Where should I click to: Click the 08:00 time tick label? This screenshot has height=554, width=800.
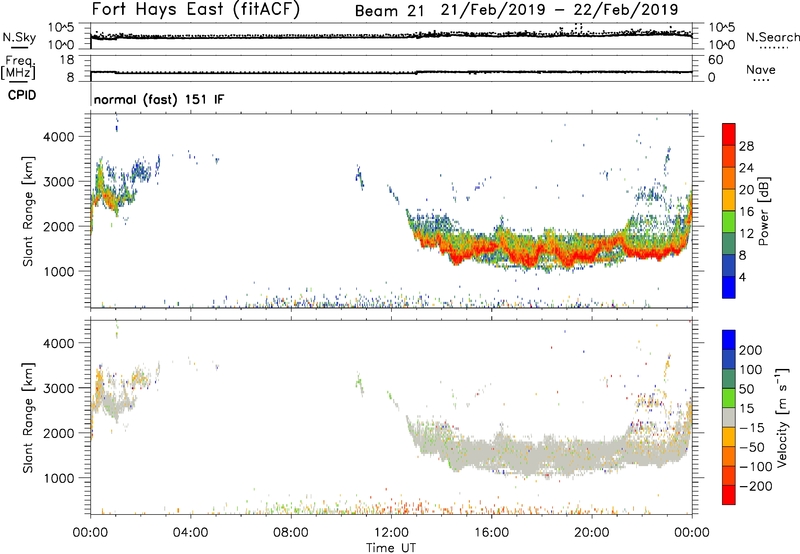click(291, 533)
